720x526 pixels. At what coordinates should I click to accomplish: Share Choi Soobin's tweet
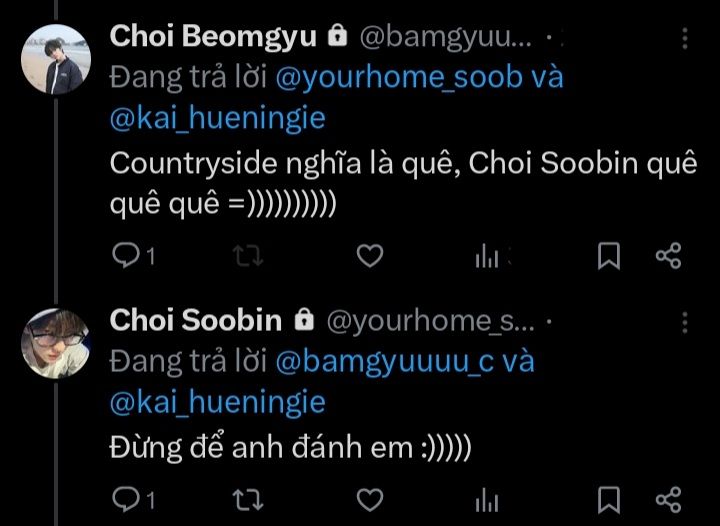[x=669, y=500]
